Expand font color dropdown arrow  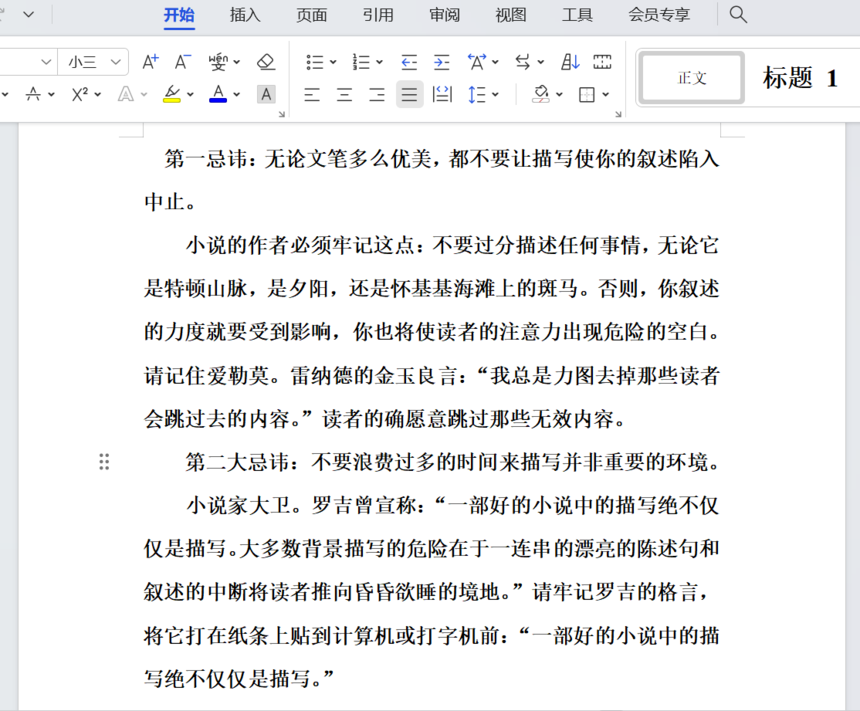[237, 94]
